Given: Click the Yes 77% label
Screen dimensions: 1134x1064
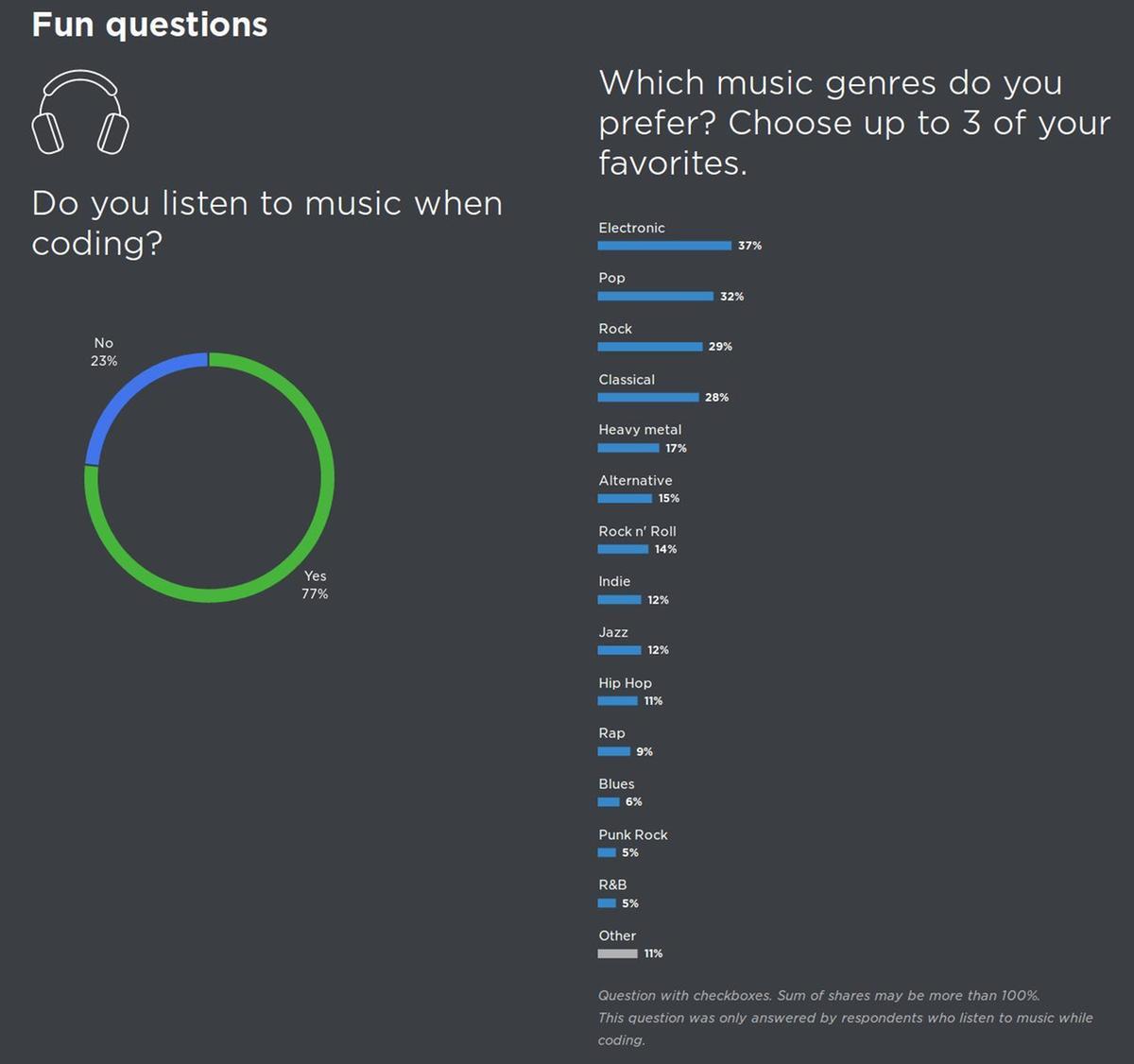Looking at the screenshot, I should pos(315,585).
